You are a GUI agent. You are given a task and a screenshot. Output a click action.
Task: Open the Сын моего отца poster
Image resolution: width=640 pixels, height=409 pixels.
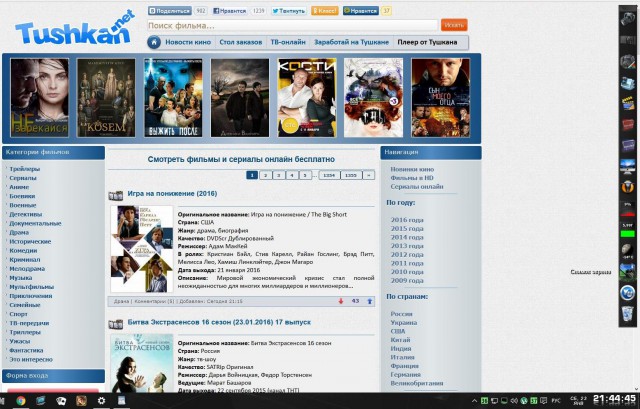pos(440,98)
